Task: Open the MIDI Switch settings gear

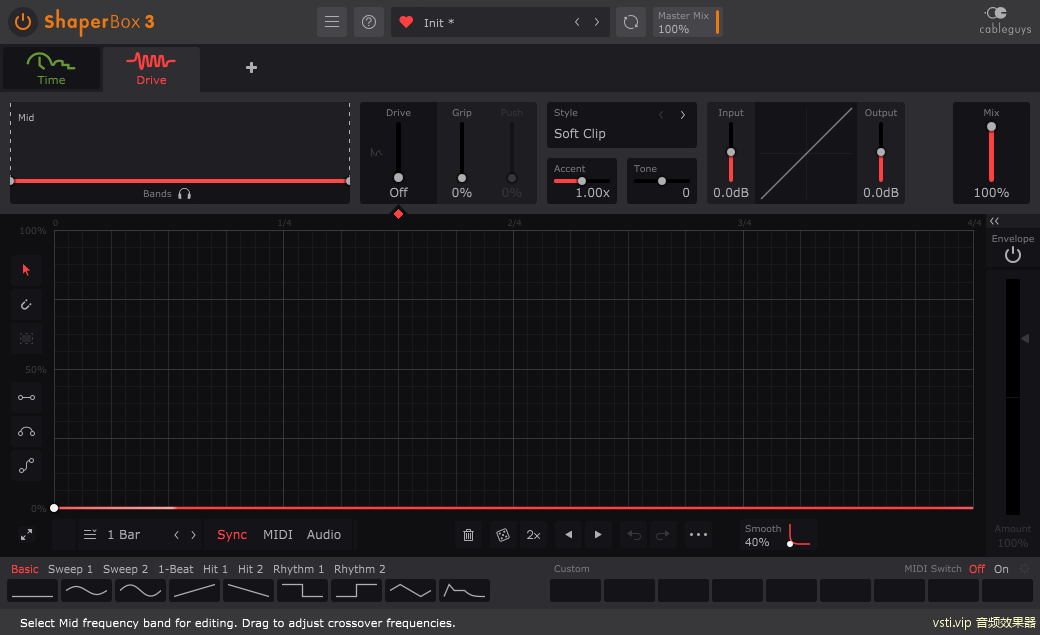Action: click(1024, 569)
